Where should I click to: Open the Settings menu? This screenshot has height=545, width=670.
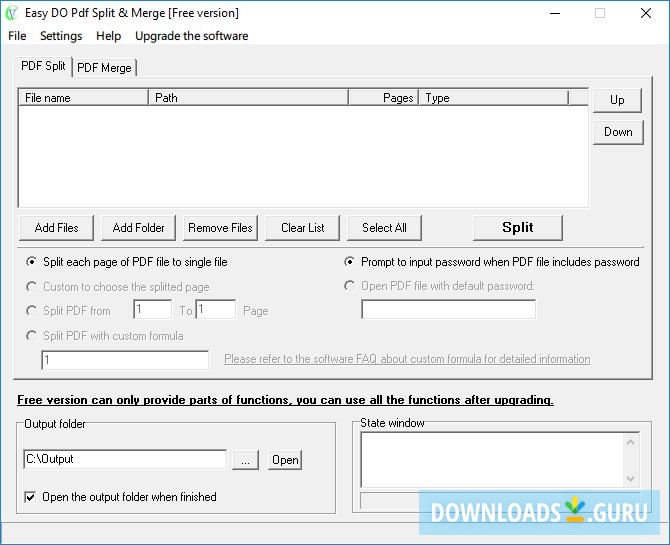[61, 36]
